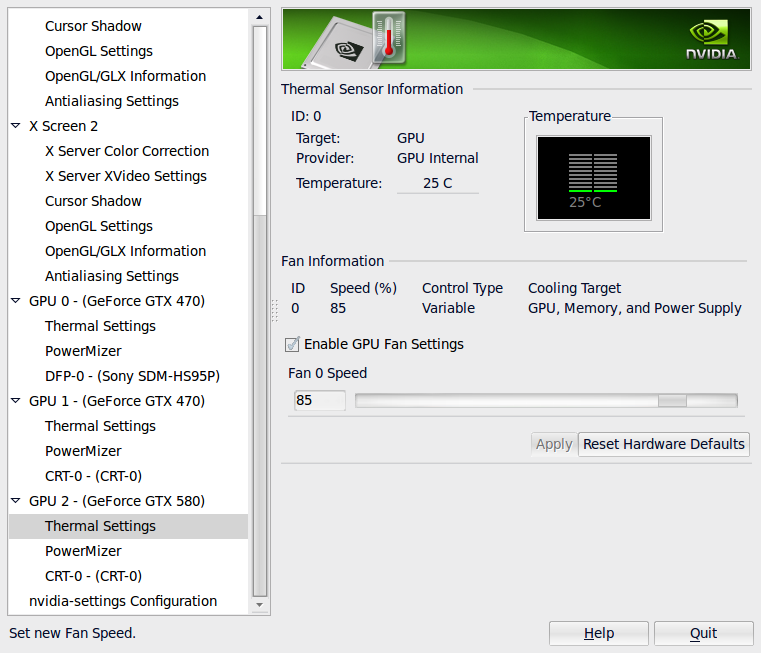Click the Quit button

(703, 633)
